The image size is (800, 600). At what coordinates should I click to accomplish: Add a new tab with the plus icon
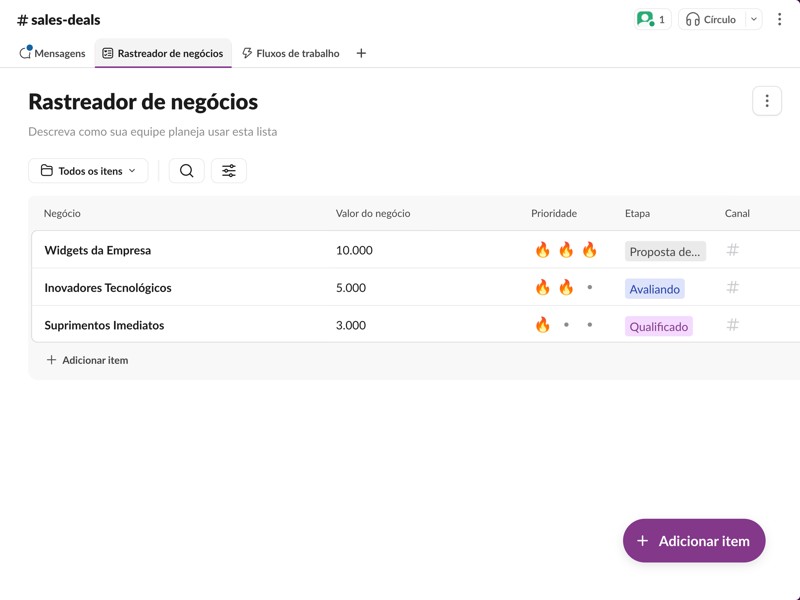coord(361,53)
